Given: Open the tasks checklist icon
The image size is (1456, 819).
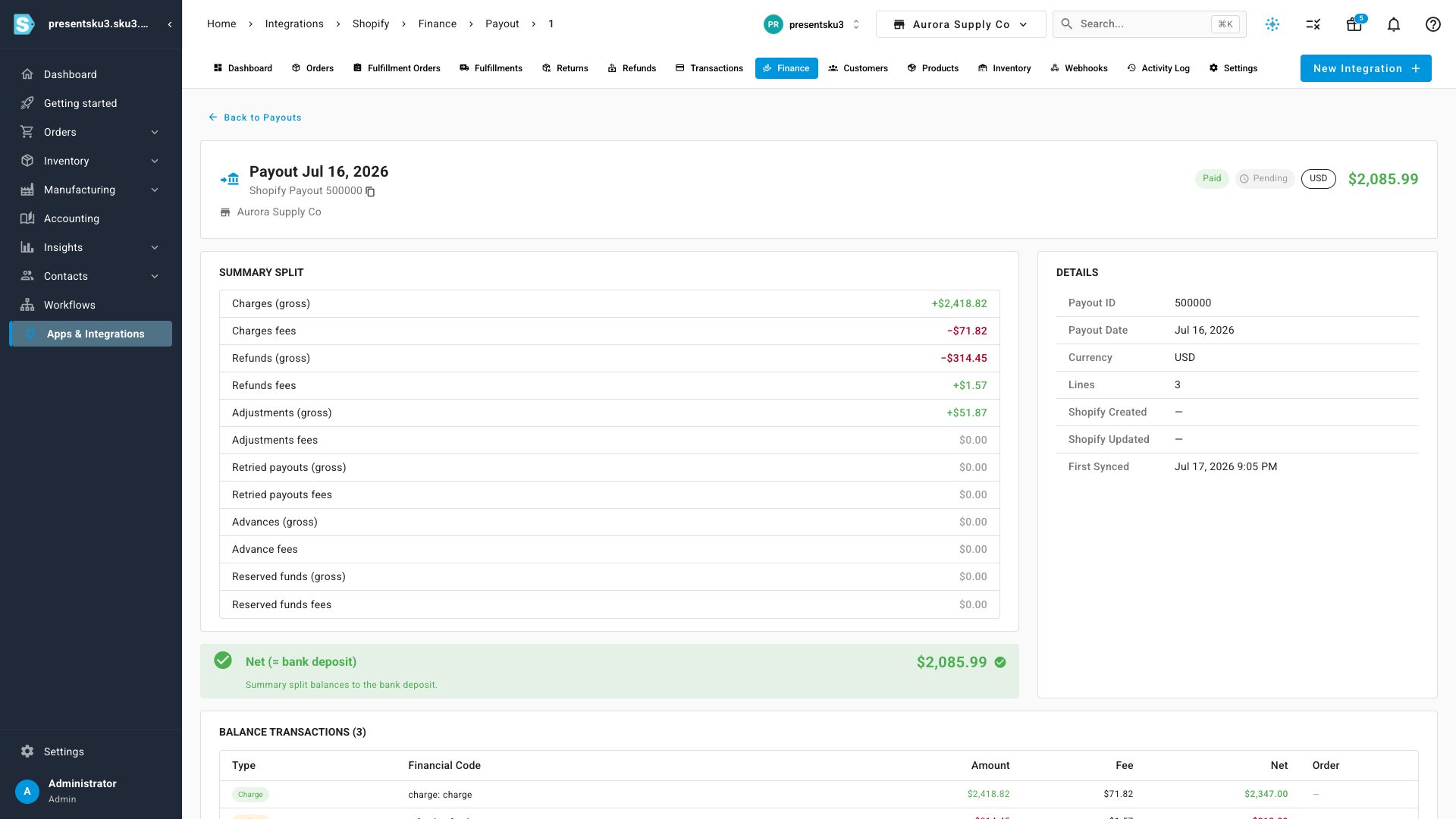Looking at the screenshot, I should [1313, 24].
